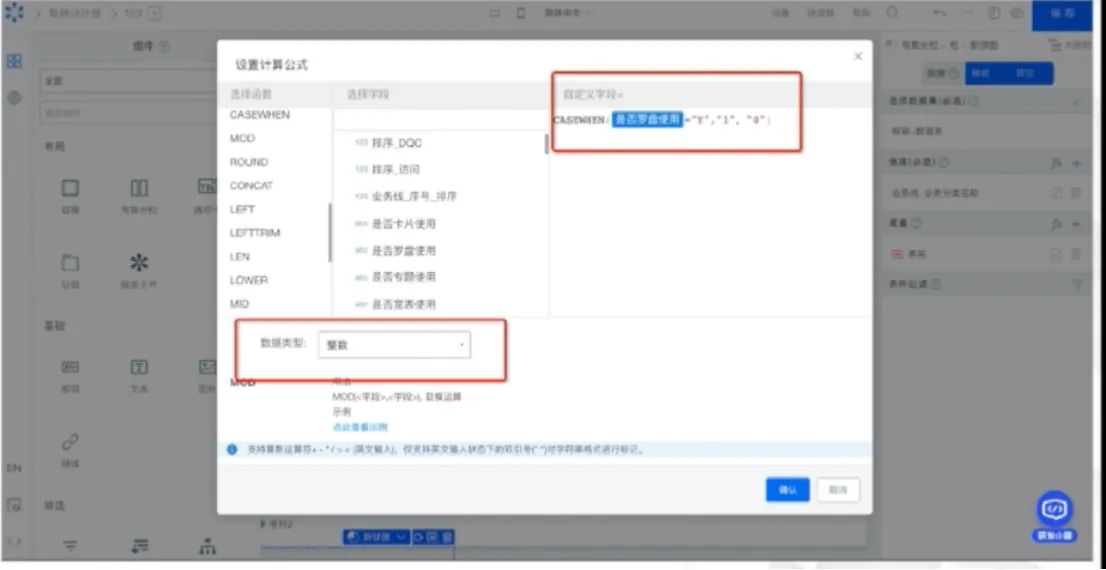Choose the 排序_DQC field
The height and width of the screenshot is (570, 1106).
pos(388,142)
